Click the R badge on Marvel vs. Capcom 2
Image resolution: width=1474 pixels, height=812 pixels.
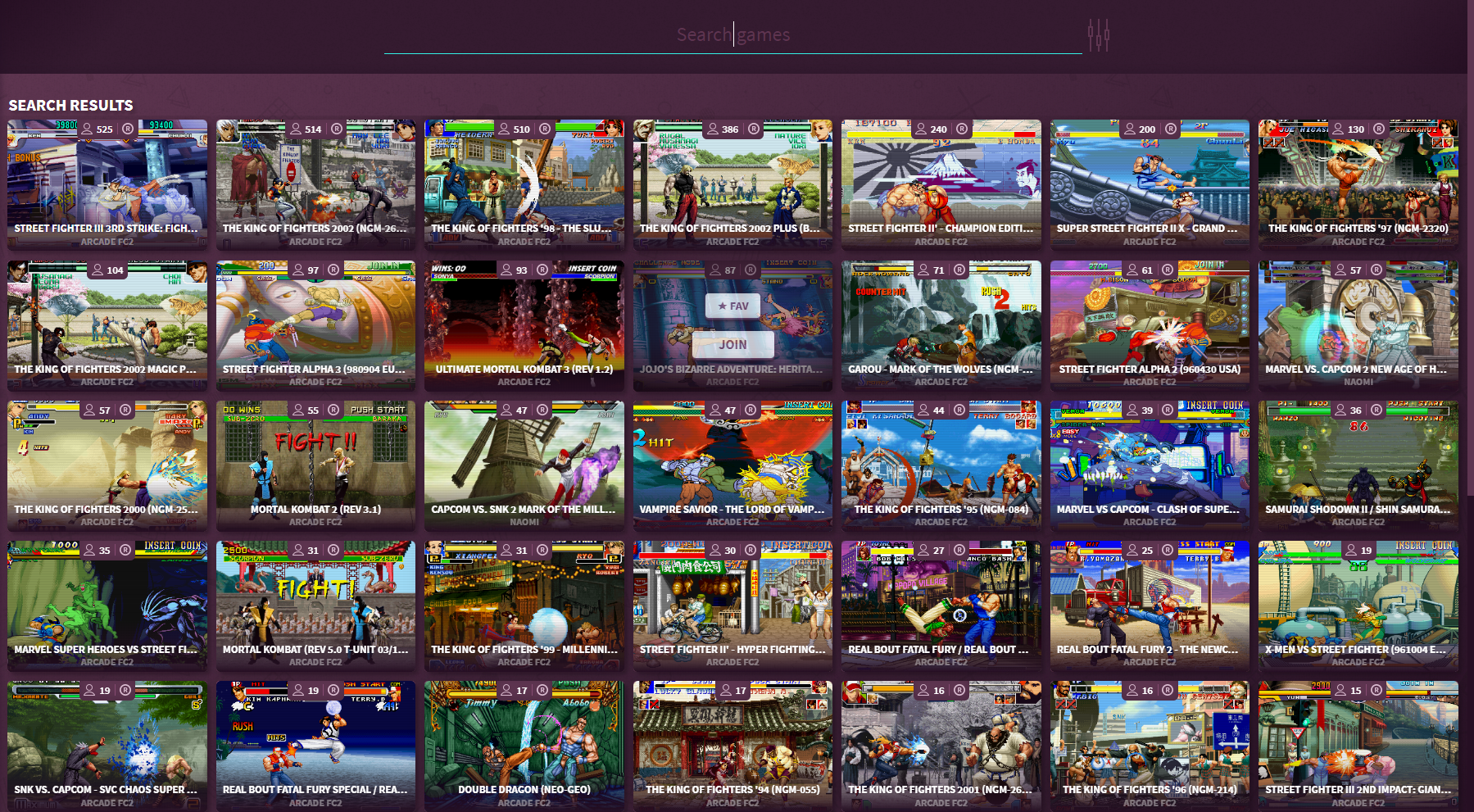1376,270
